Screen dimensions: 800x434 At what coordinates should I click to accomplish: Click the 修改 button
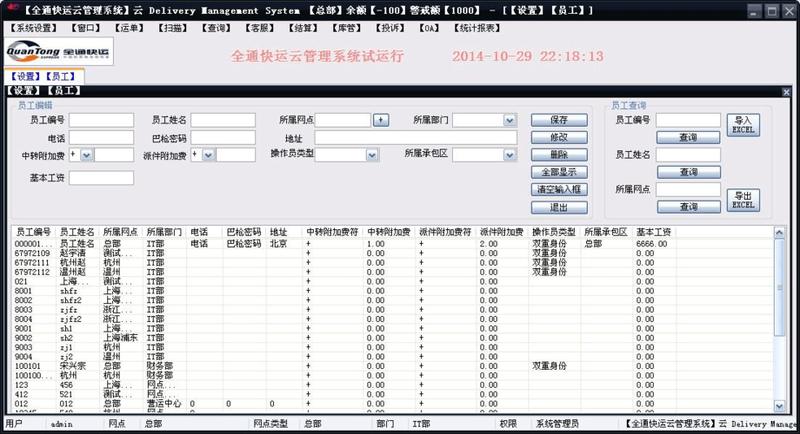[x=559, y=137]
